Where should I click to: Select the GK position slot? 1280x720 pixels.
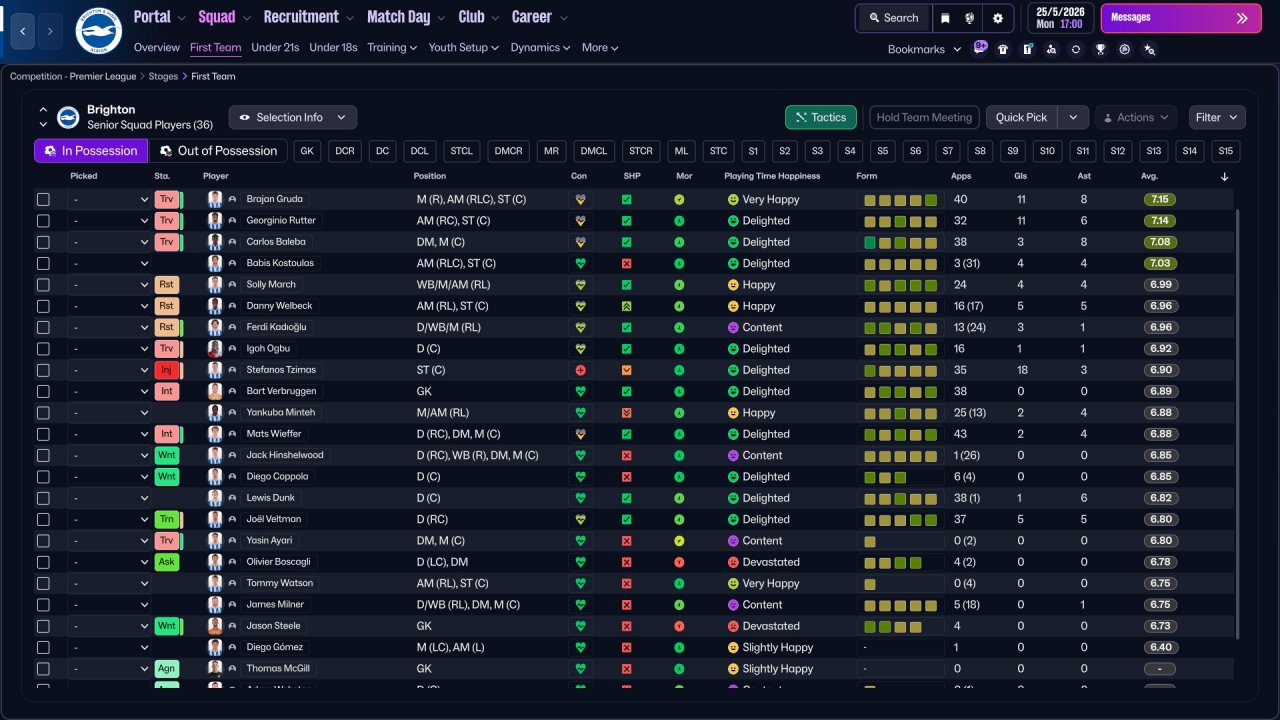tap(307, 151)
